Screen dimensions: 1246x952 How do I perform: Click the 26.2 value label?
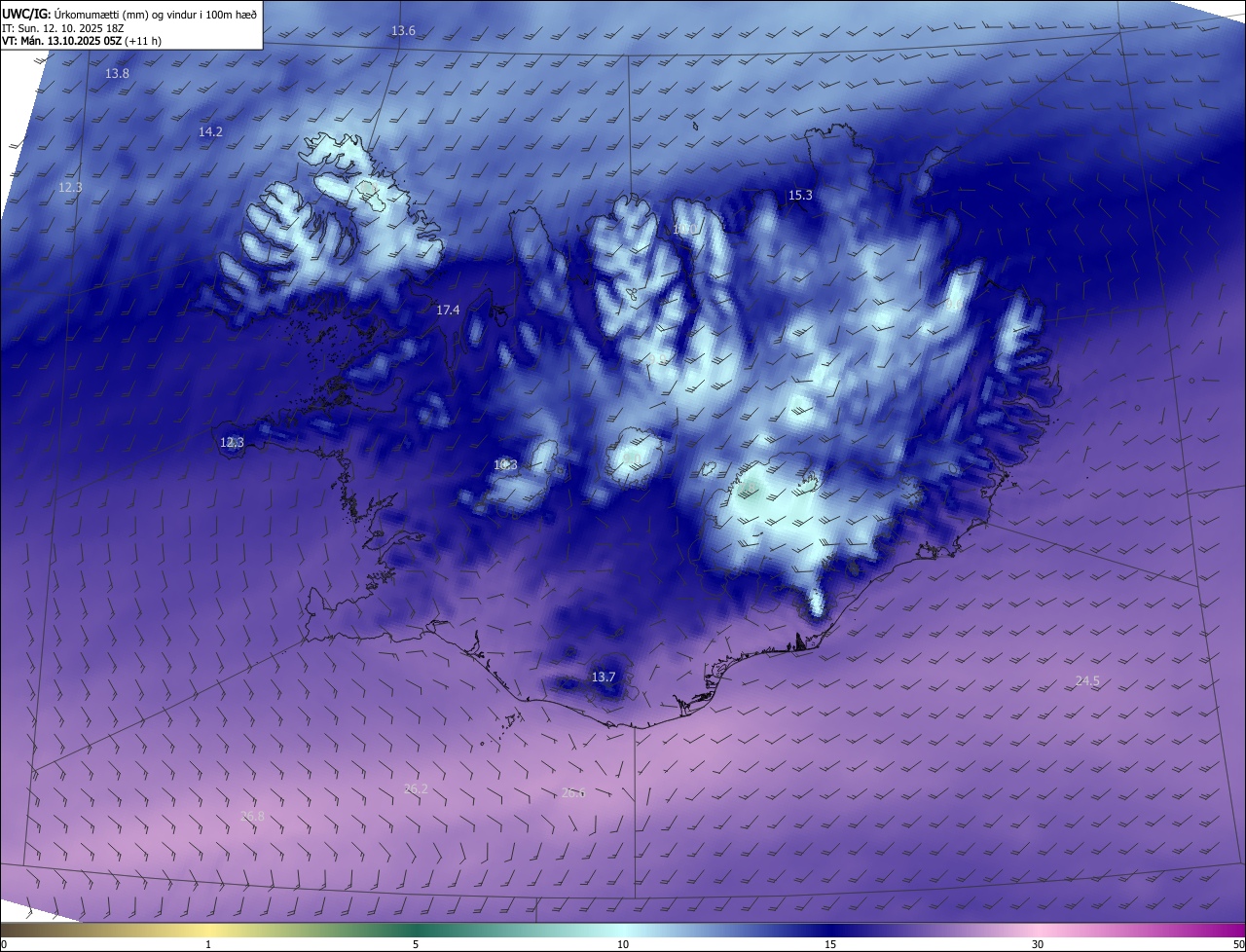[x=416, y=788]
